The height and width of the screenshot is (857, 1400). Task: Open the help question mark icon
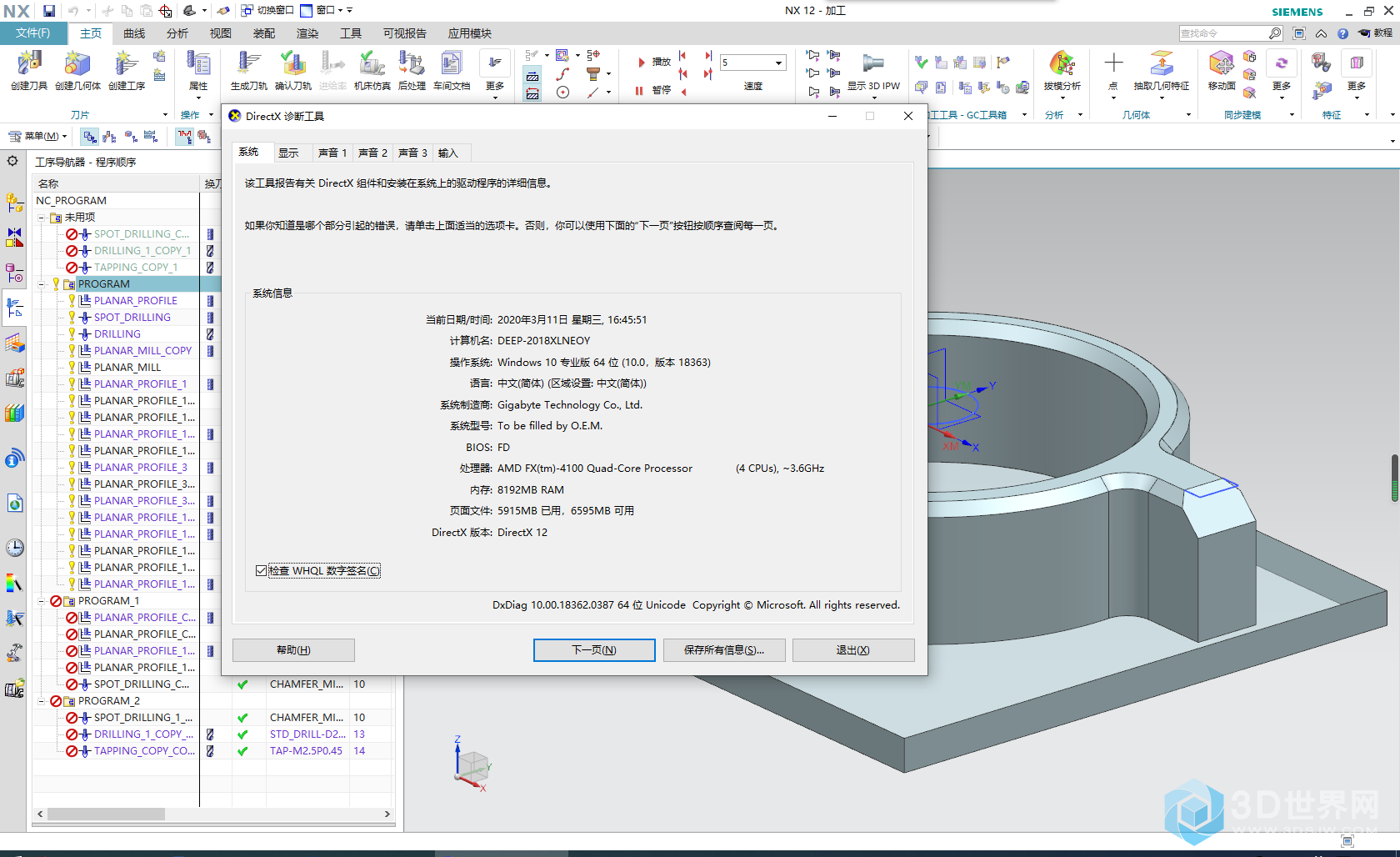coord(1342,33)
